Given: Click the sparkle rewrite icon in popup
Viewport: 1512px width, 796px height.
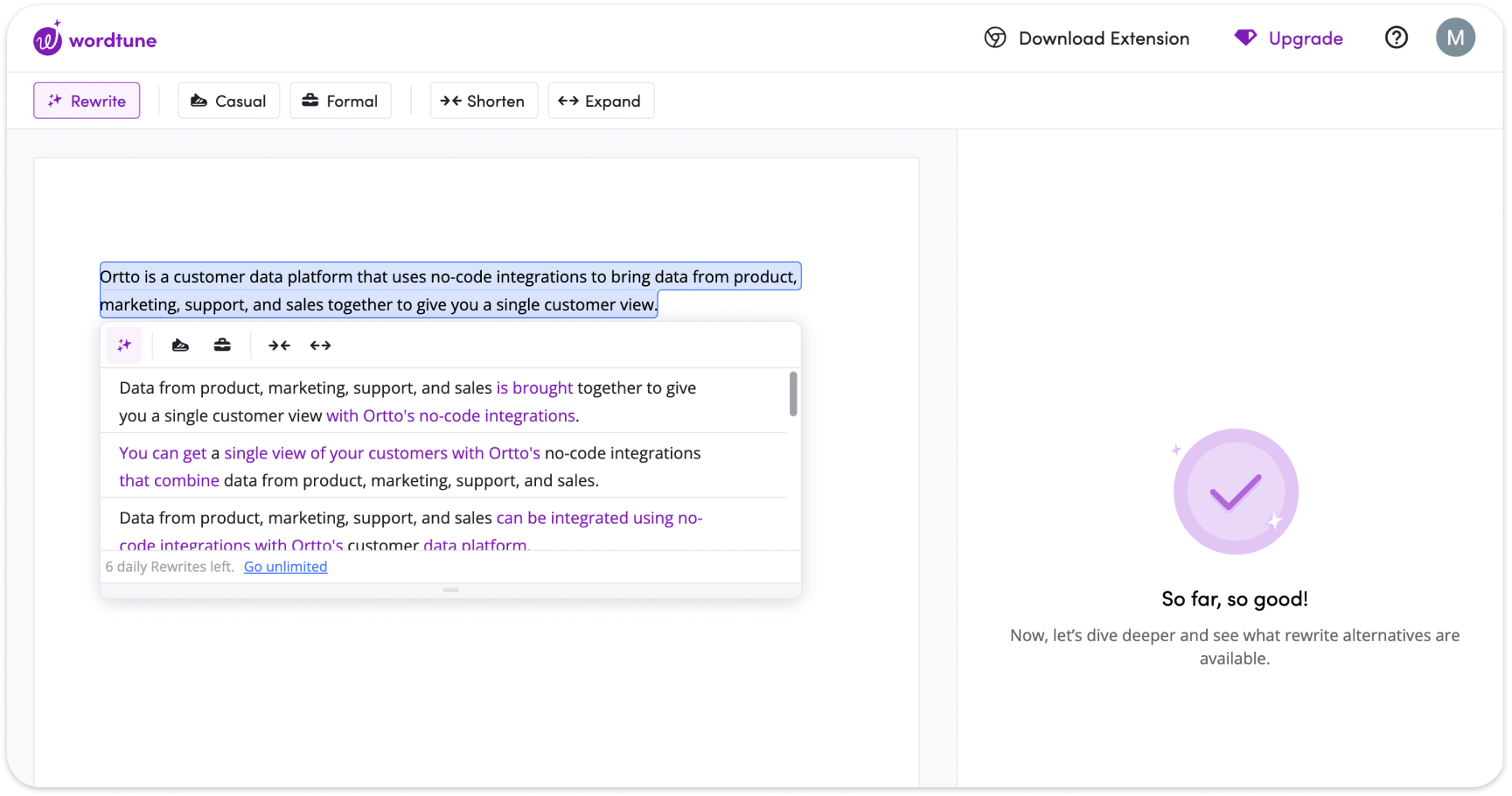Looking at the screenshot, I should click(124, 346).
